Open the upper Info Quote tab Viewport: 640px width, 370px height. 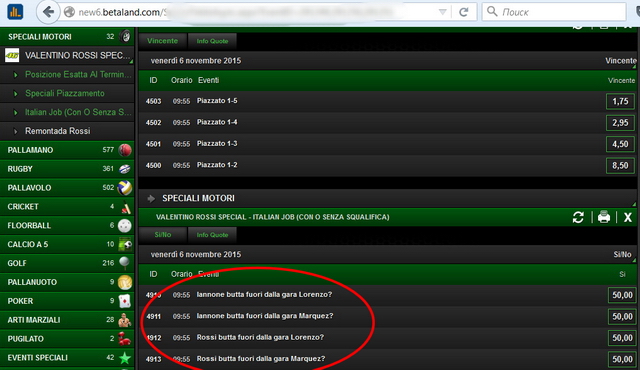(212, 41)
